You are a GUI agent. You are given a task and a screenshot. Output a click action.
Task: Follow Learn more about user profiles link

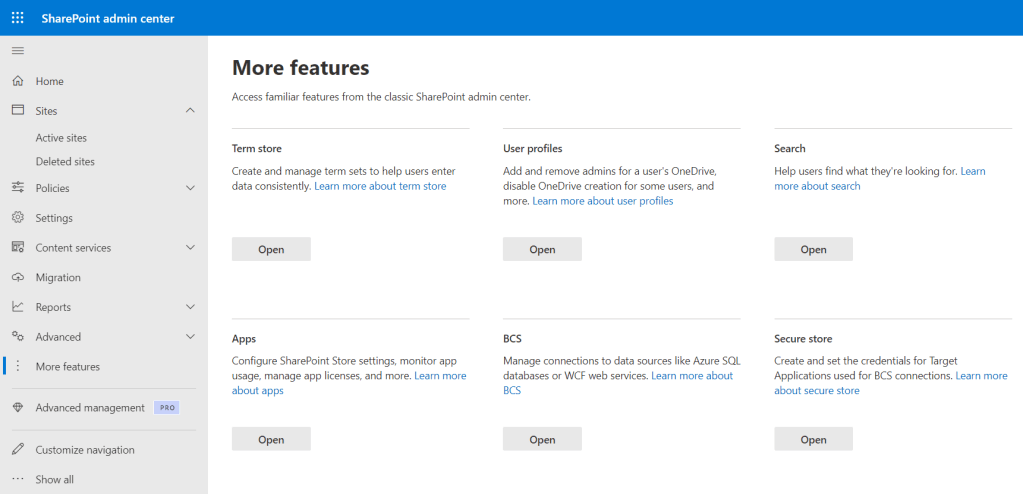click(602, 201)
